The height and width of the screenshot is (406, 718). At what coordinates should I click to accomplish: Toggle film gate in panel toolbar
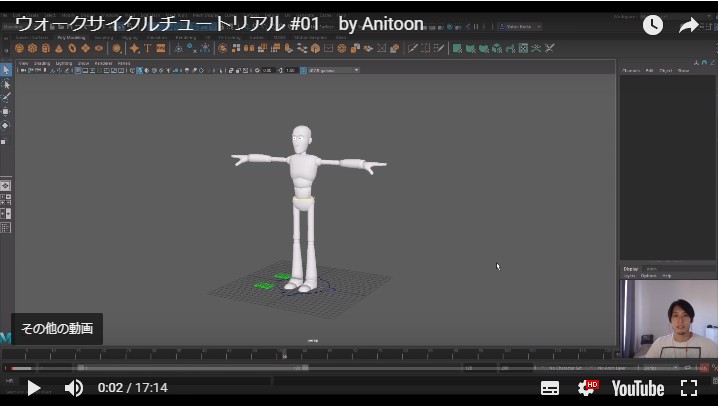coord(85,70)
